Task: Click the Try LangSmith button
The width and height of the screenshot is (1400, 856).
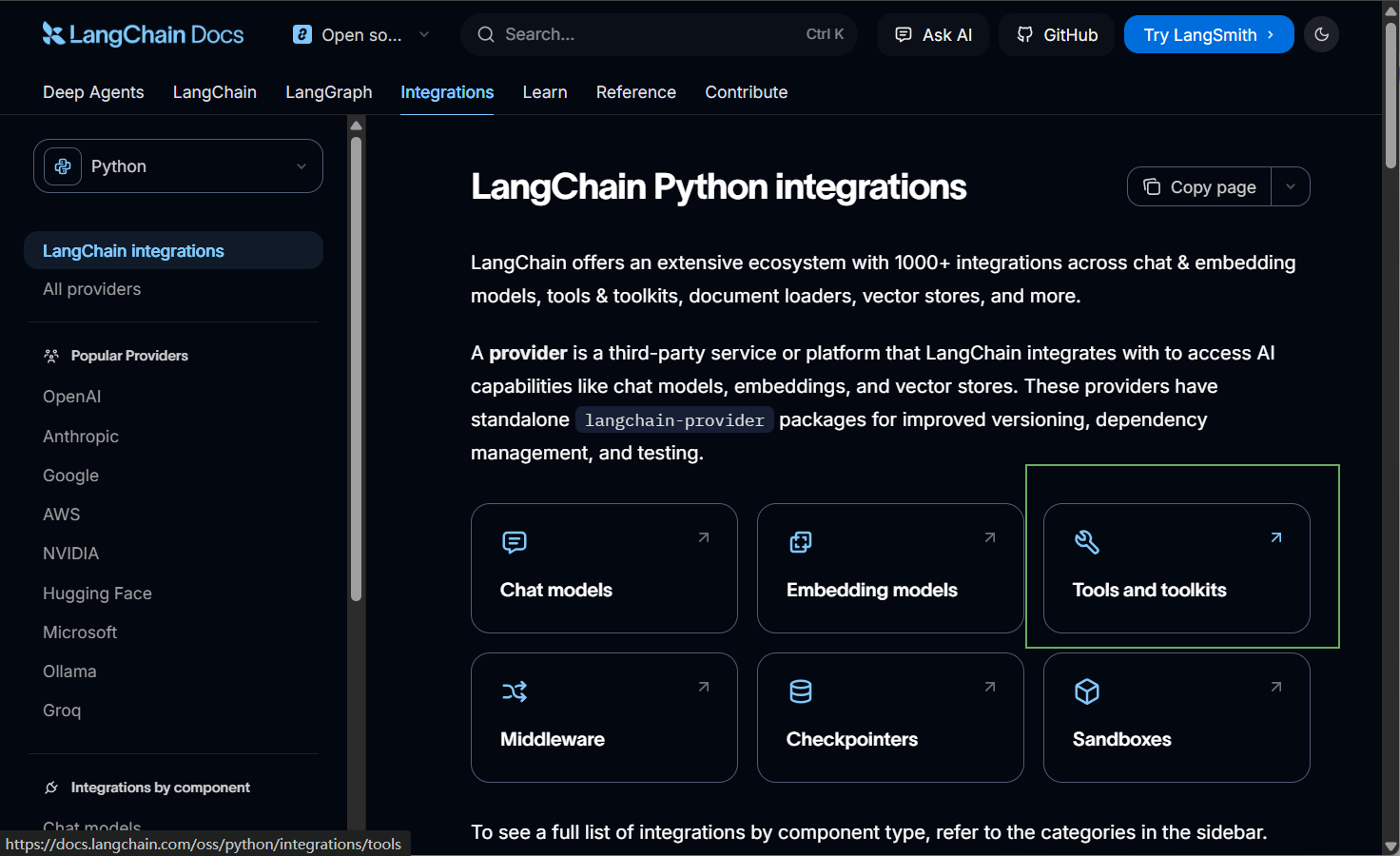Action: (x=1209, y=34)
